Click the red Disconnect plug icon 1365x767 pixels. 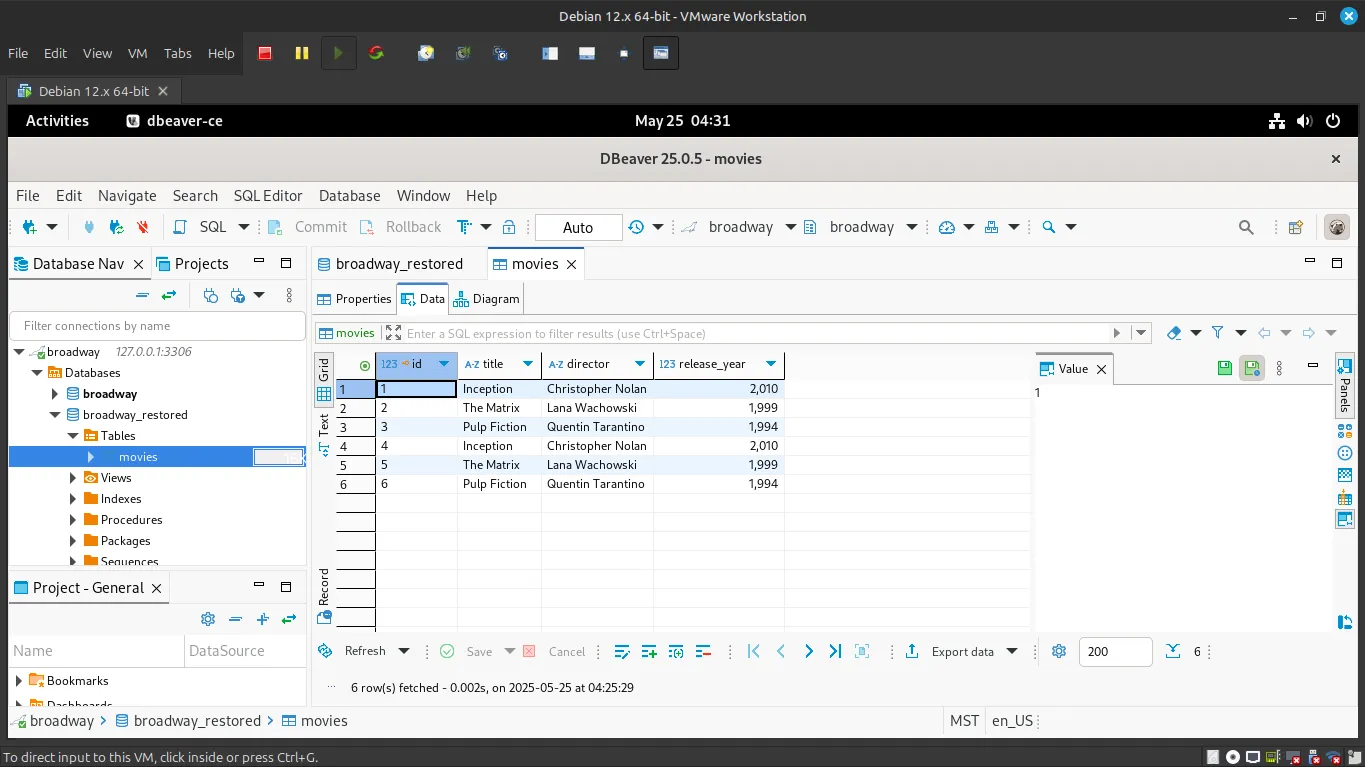[x=143, y=227]
